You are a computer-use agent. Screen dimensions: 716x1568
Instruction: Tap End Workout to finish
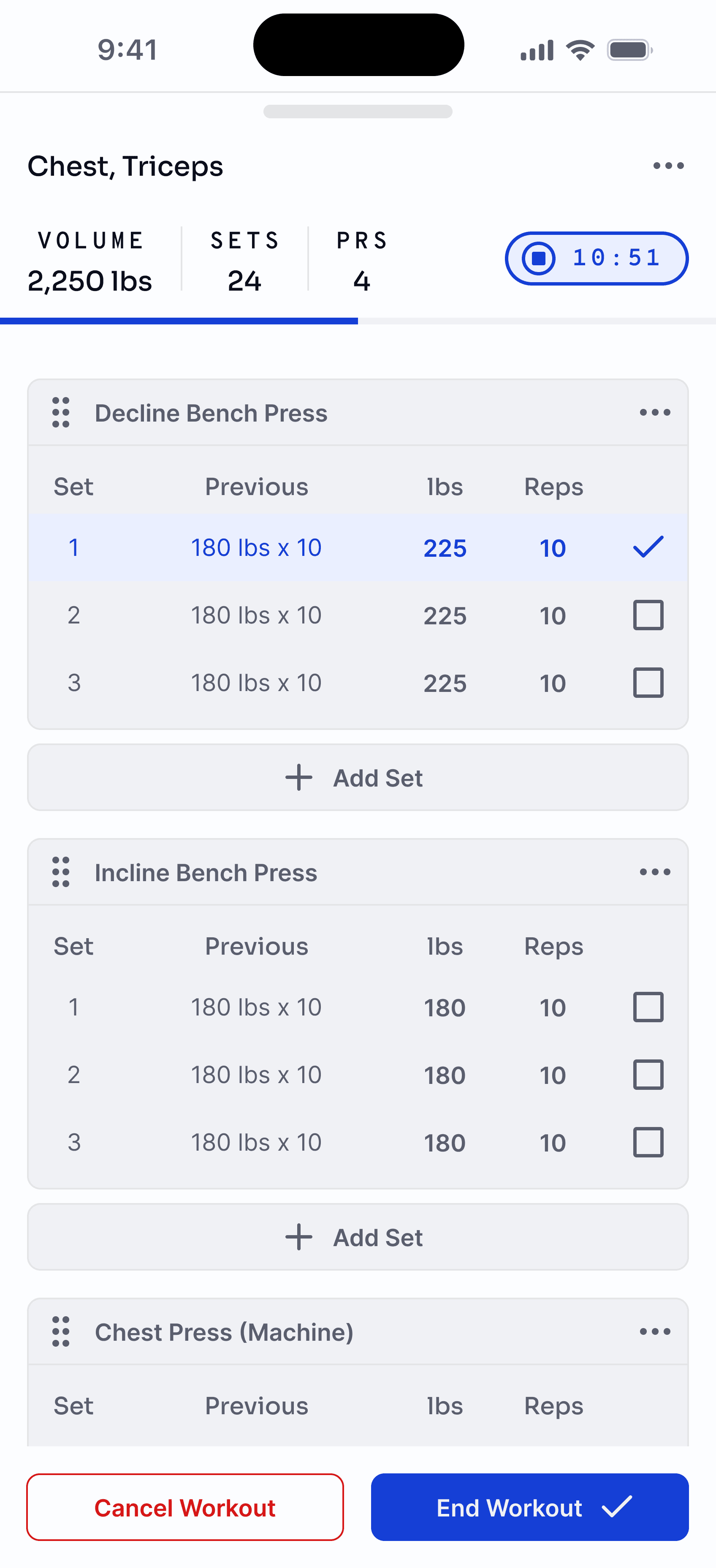[529, 1507]
